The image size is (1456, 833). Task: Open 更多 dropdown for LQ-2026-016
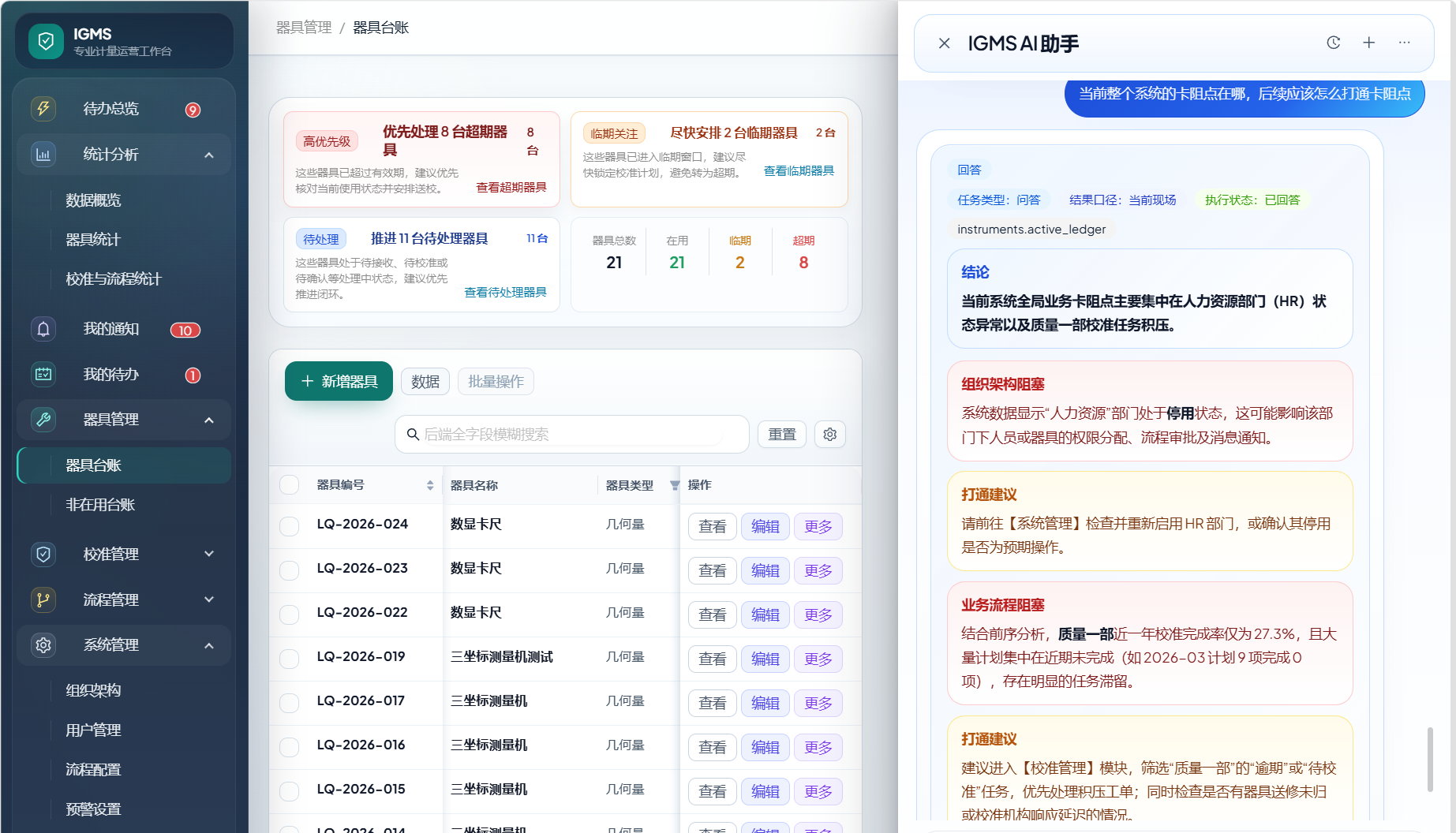click(818, 748)
